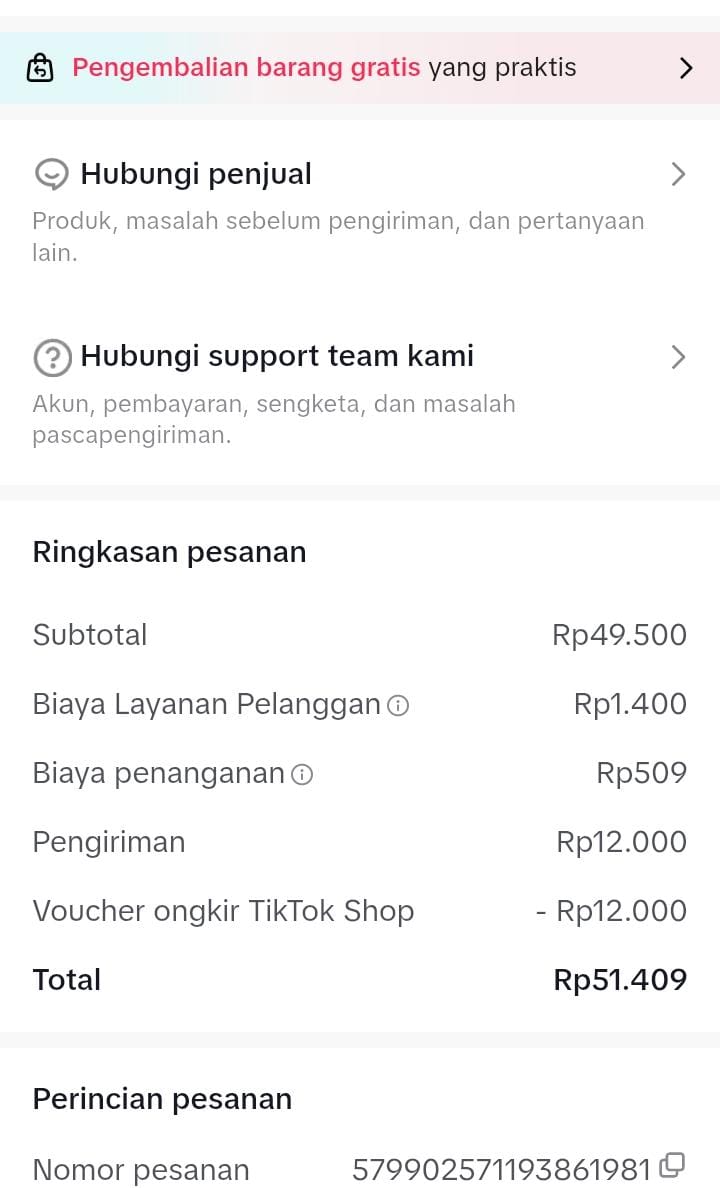Tap Pengembalian barang gratis link
The height and width of the screenshot is (1188, 720).
pos(246,68)
